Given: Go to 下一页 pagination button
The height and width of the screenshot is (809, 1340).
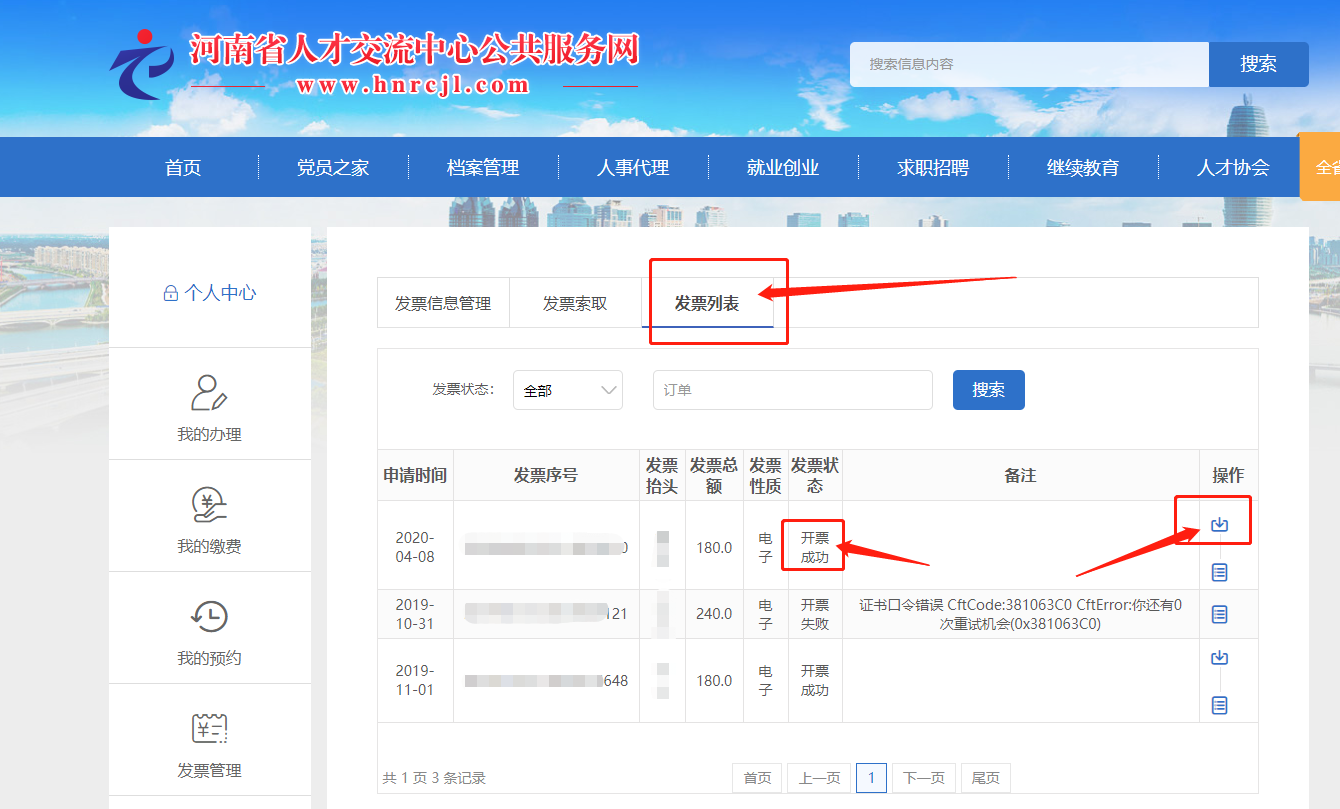Looking at the screenshot, I should pos(924,778).
